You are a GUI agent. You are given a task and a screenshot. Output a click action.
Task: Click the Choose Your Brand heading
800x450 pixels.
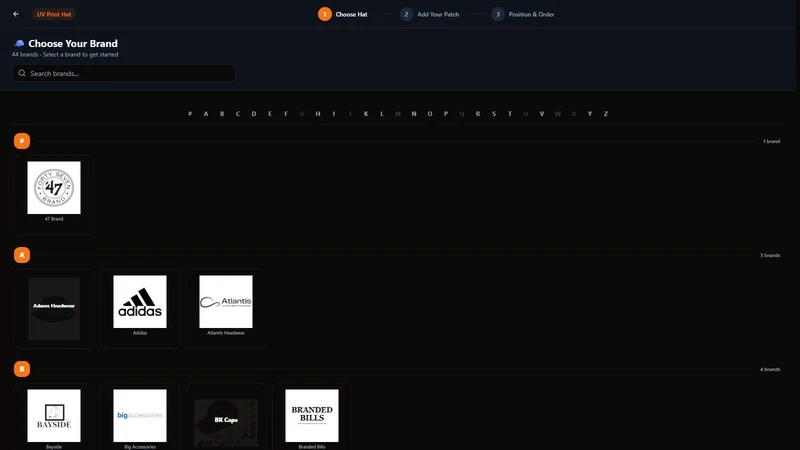[x=73, y=44]
